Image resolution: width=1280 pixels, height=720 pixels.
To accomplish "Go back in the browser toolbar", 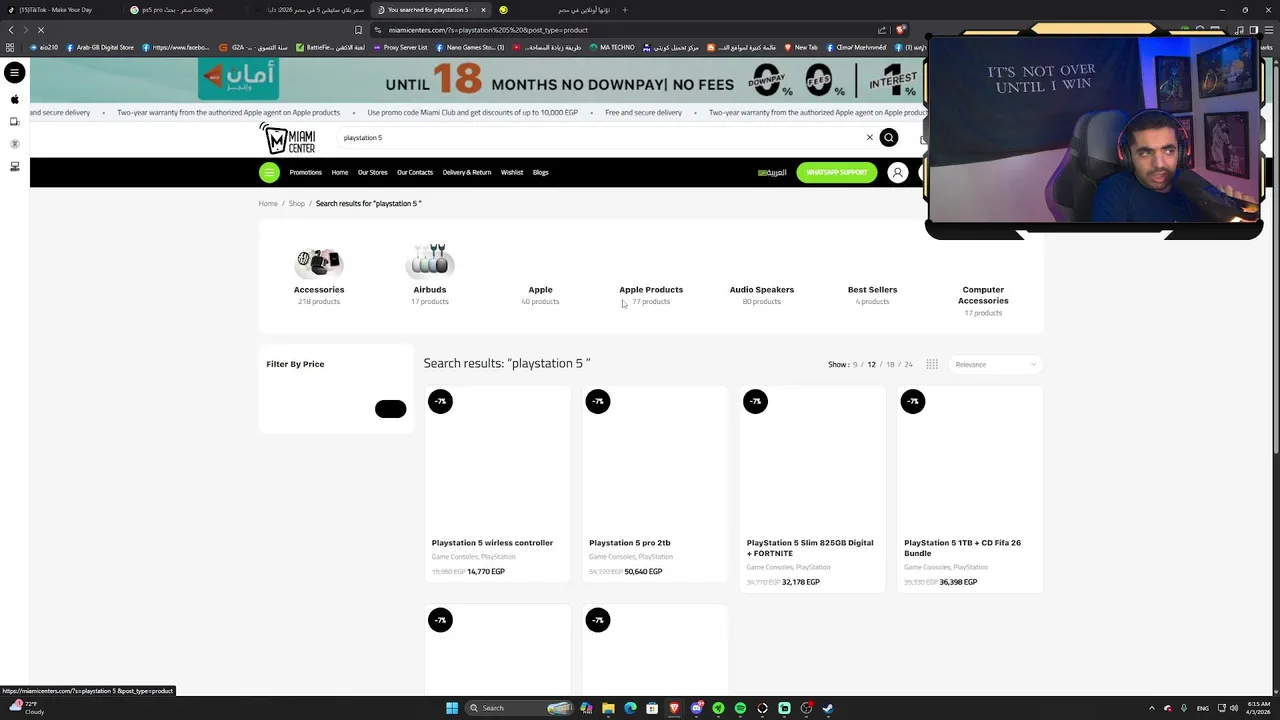I will [11, 30].
